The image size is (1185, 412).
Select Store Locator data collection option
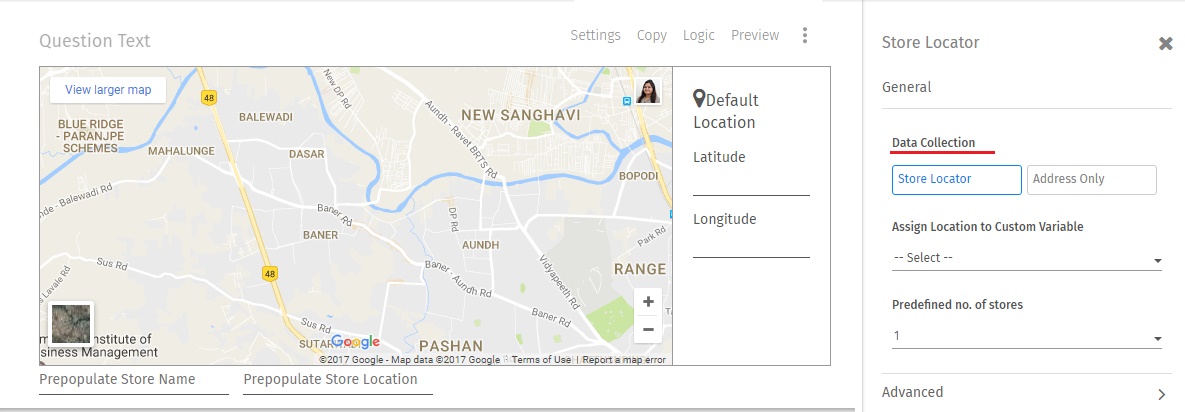click(x=956, y=179)
